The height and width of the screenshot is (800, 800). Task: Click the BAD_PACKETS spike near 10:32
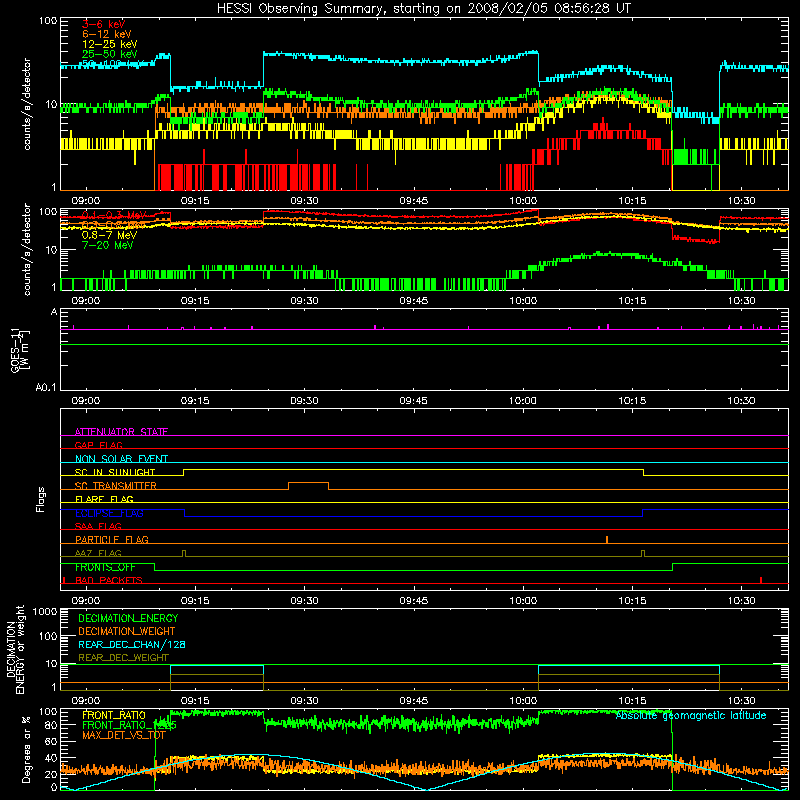click(x=761, y=580)
